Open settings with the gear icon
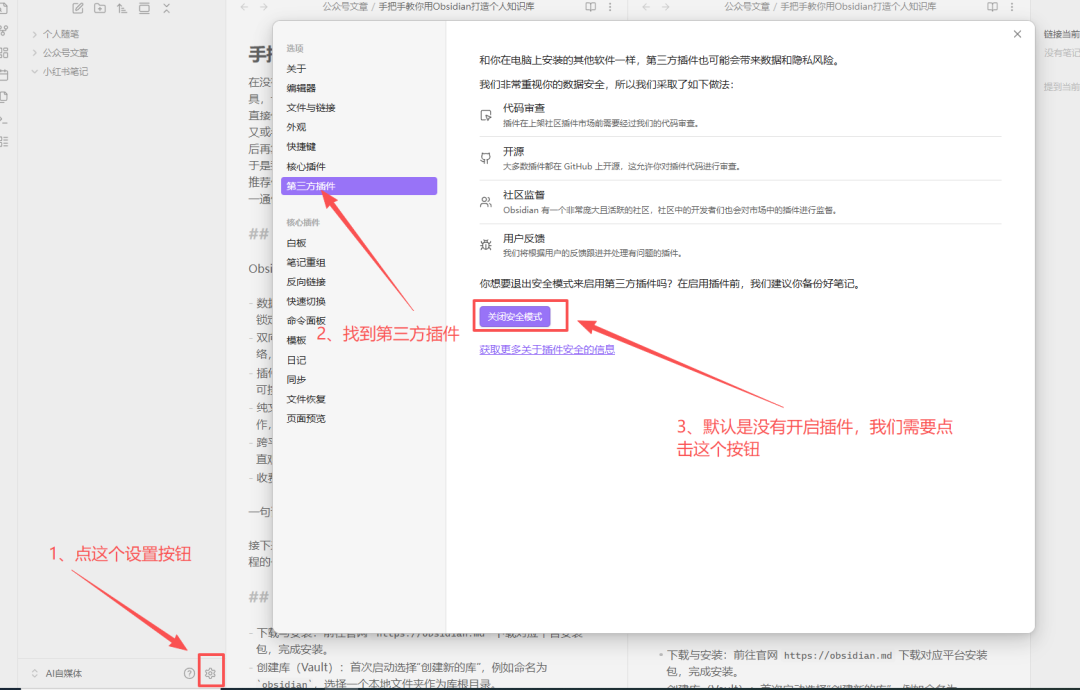1080x690 pixels. click(210, 673)
